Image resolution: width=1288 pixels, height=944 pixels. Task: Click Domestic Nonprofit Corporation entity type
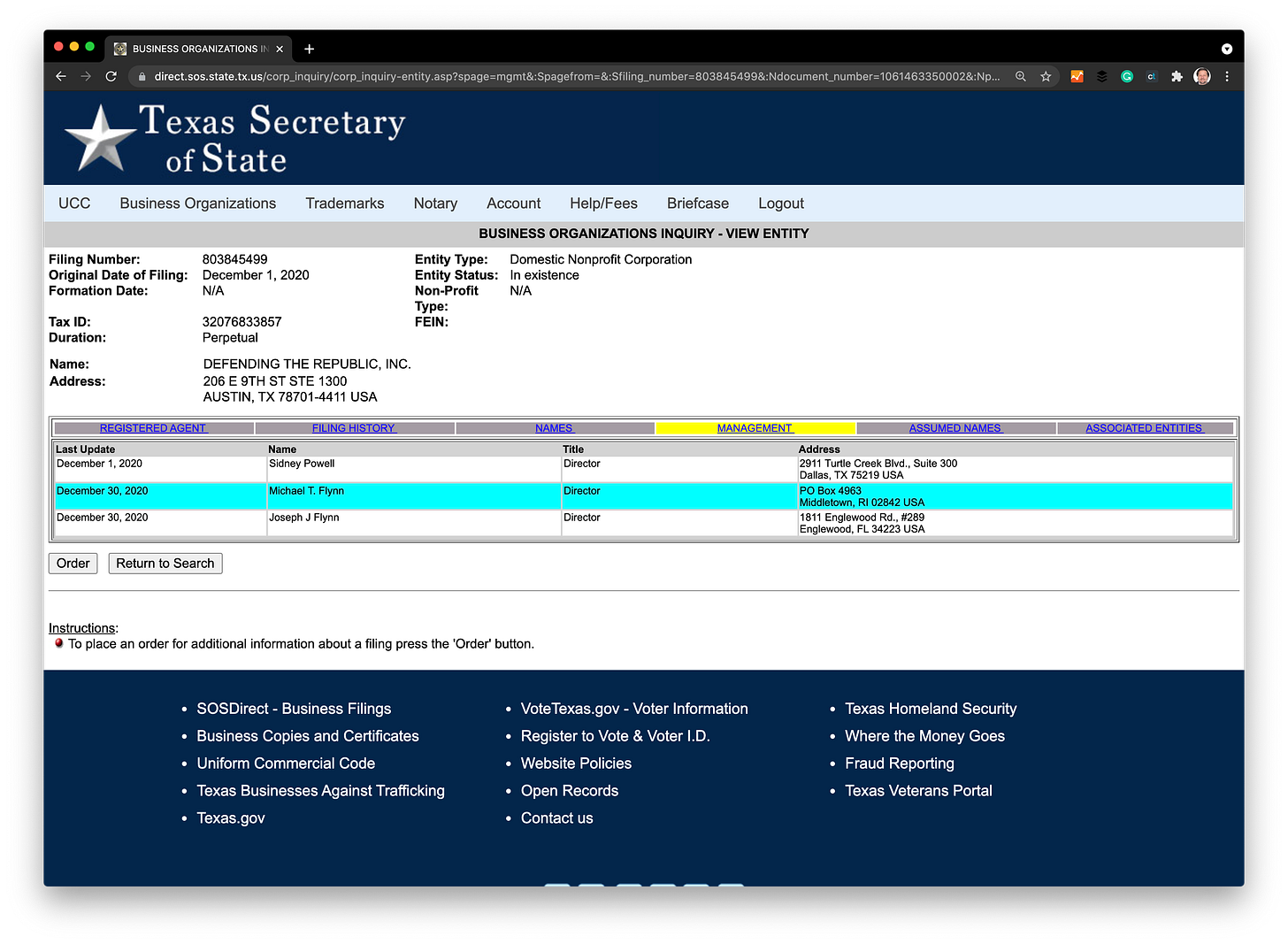tap(601, 259)
